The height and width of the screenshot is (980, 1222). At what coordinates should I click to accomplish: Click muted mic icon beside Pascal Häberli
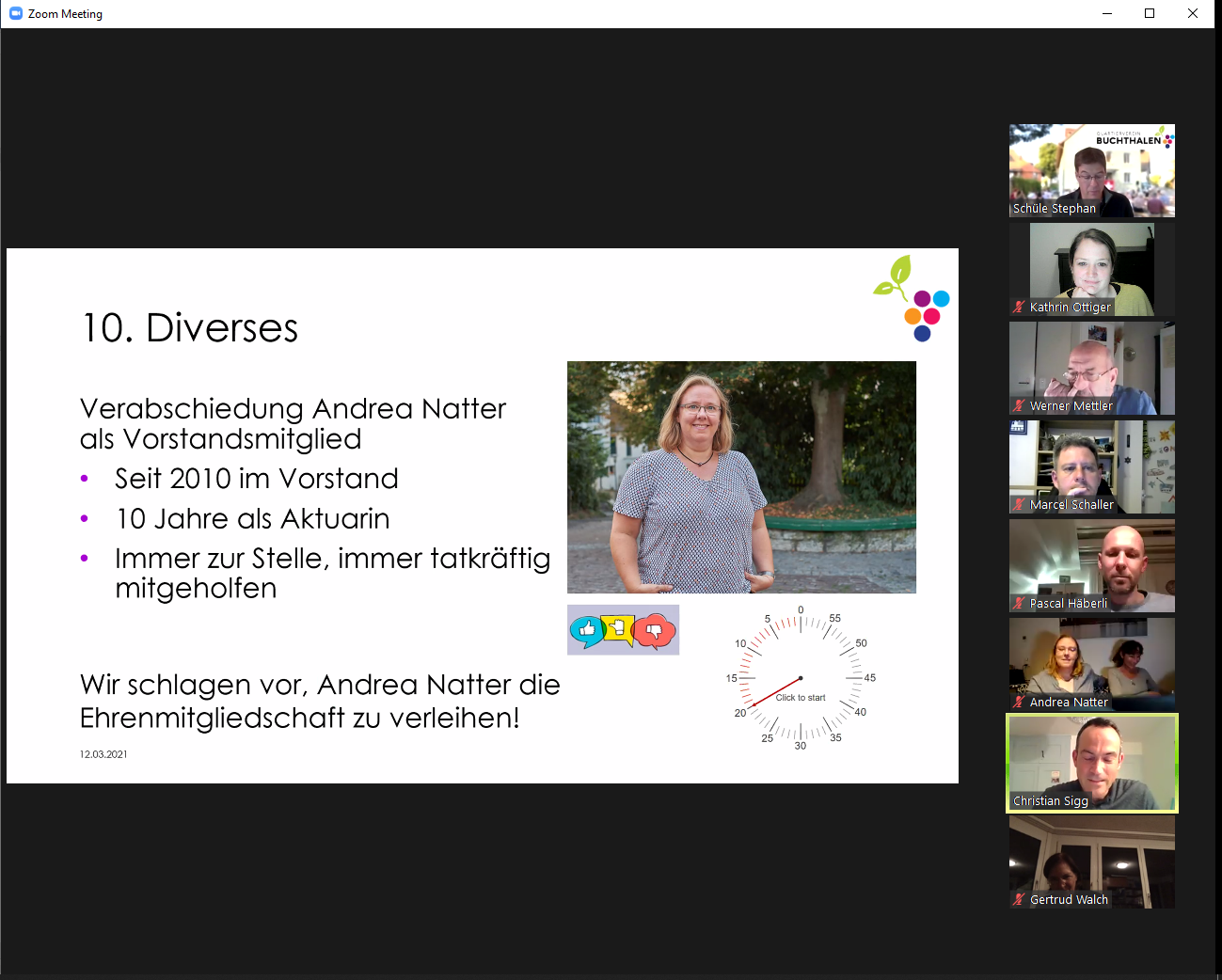coord(1019,603)
